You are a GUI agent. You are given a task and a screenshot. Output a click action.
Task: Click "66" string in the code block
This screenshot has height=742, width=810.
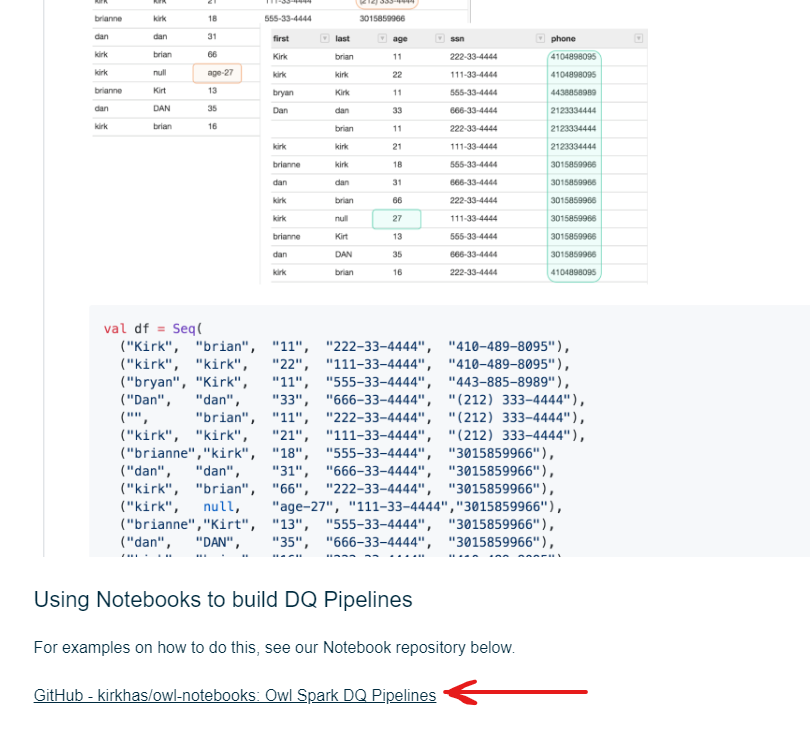click(x=287, y=489)
